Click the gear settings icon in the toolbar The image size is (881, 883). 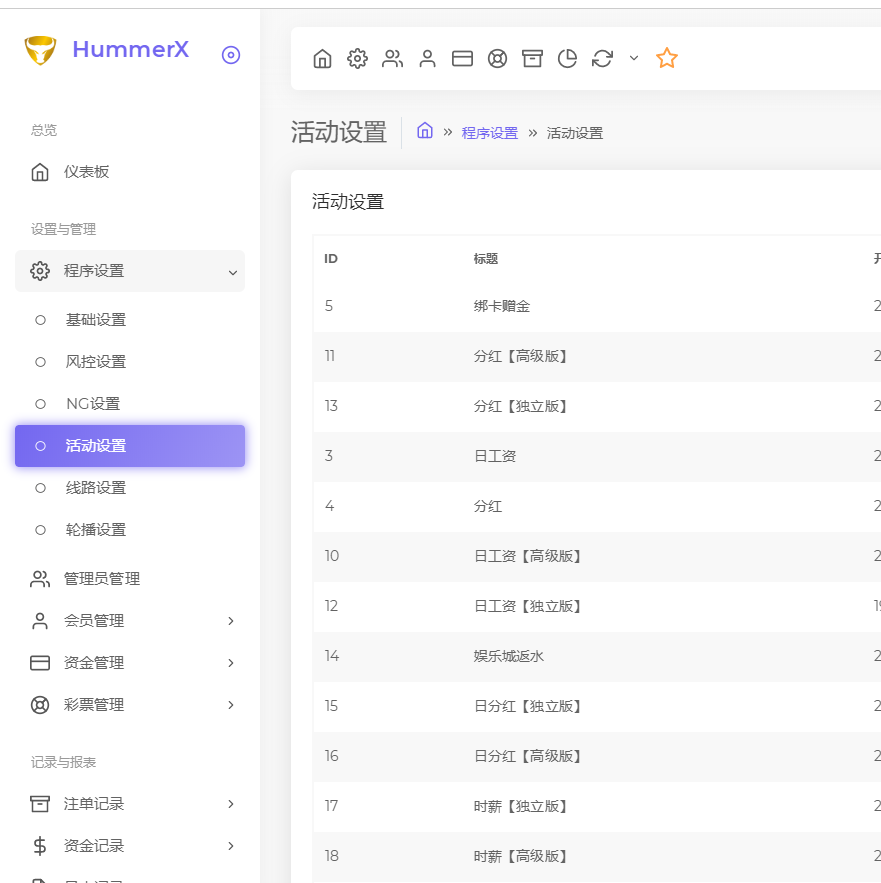357,58
